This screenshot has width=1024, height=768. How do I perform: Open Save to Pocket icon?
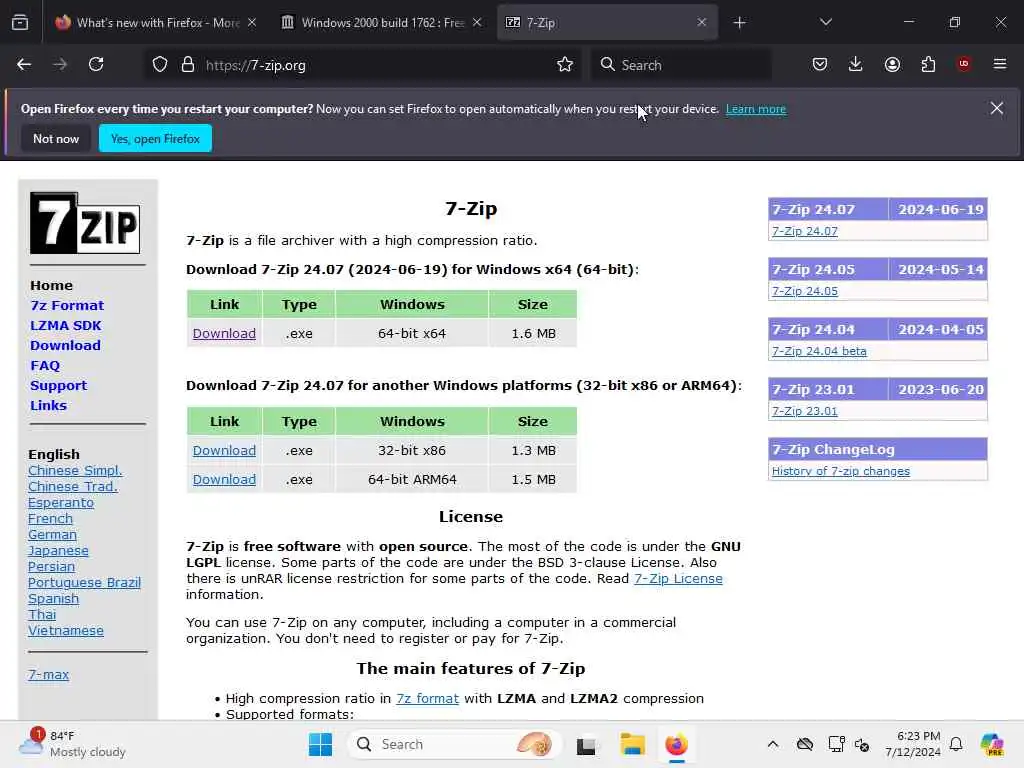820,65
